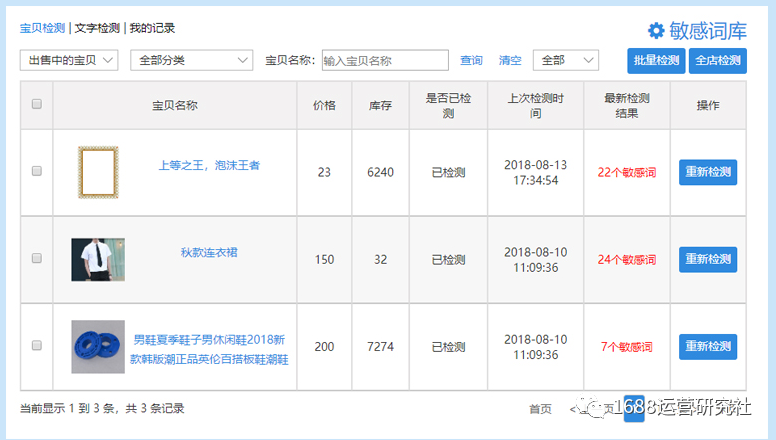The image size is (776, 440).
Task: Click the stock value 6240
Action: pos(380,172)
